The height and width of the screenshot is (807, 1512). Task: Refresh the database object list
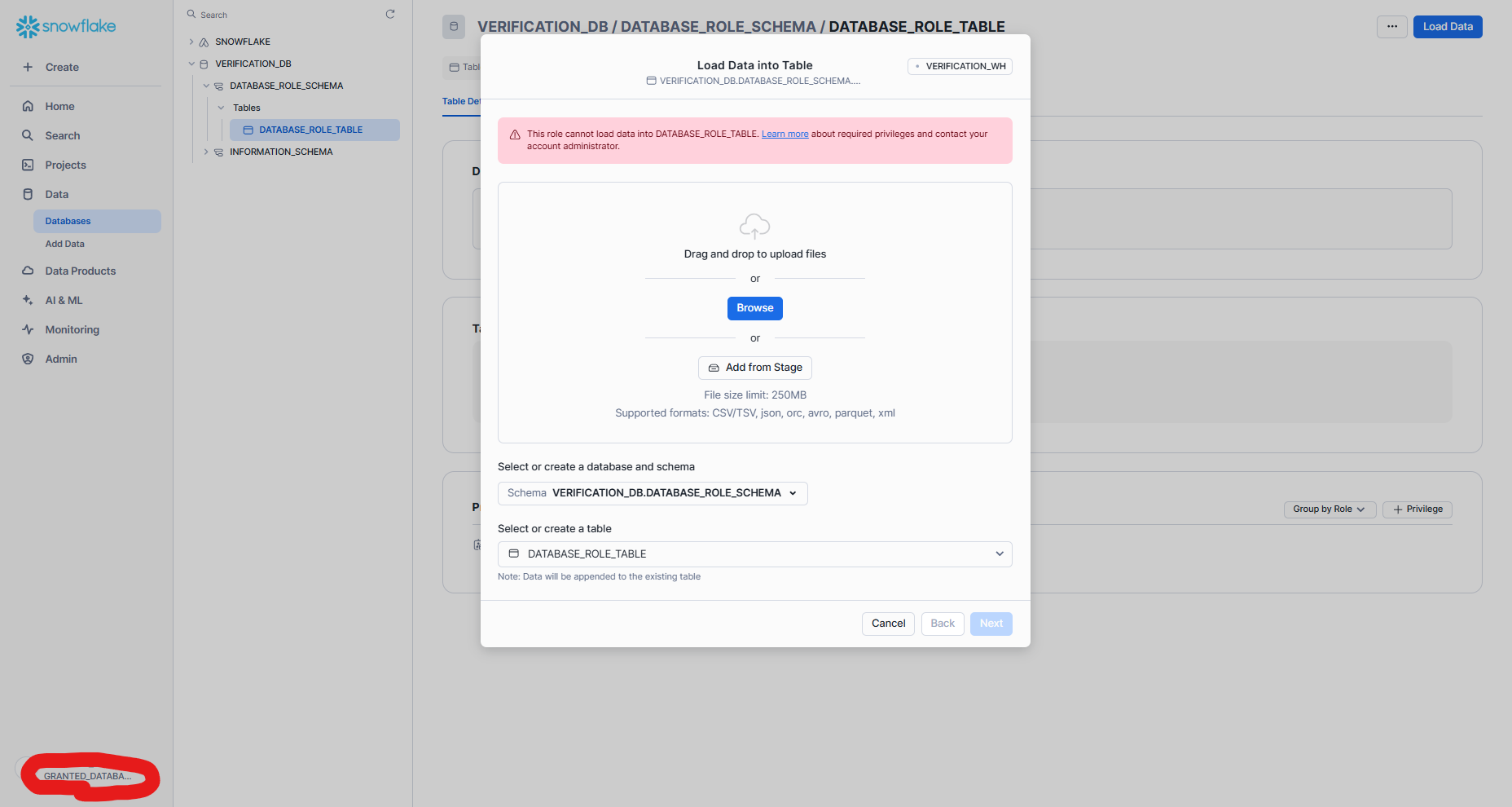click(390, 14)
